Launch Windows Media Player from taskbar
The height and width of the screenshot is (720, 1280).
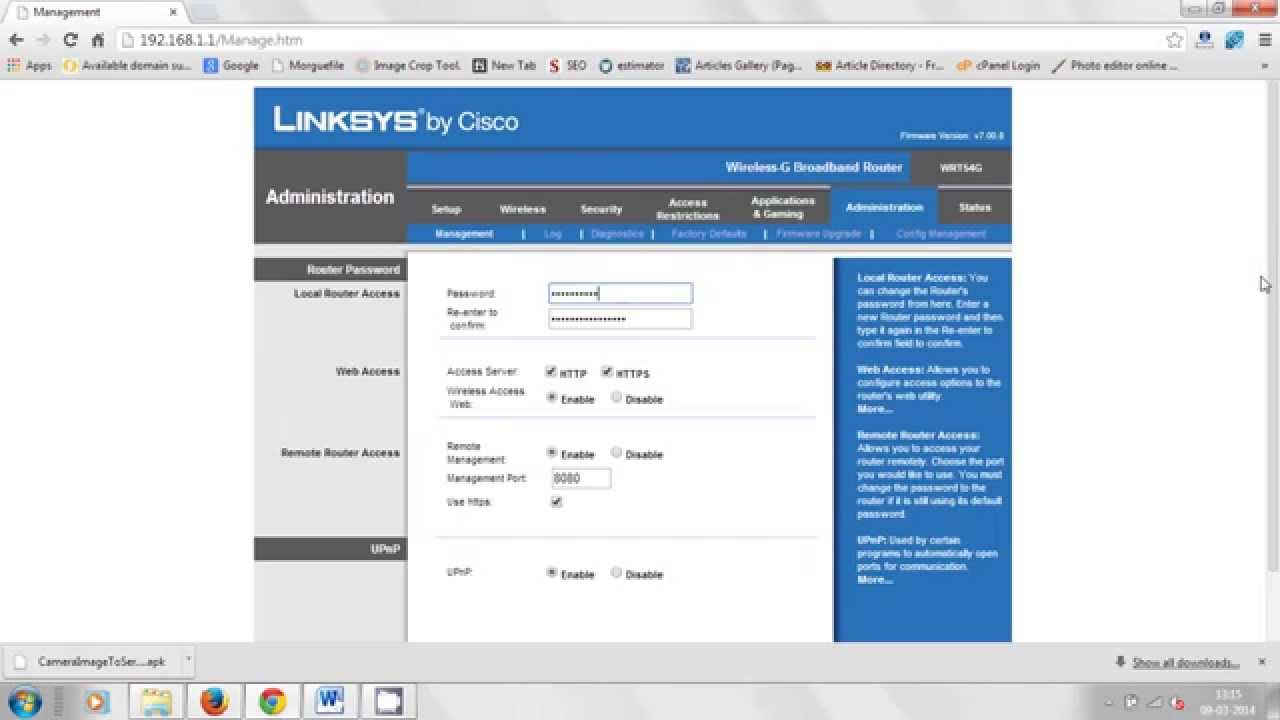click(97, 701)
